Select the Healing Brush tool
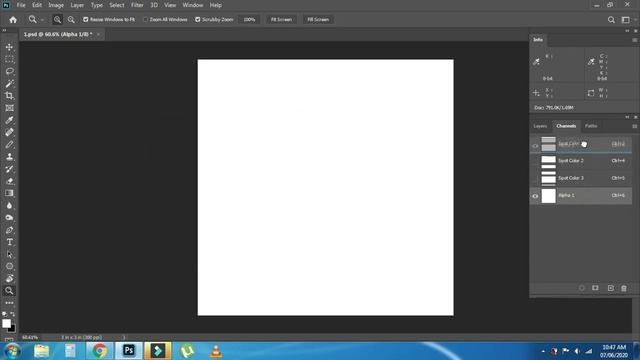 click(x=9, y=132)
